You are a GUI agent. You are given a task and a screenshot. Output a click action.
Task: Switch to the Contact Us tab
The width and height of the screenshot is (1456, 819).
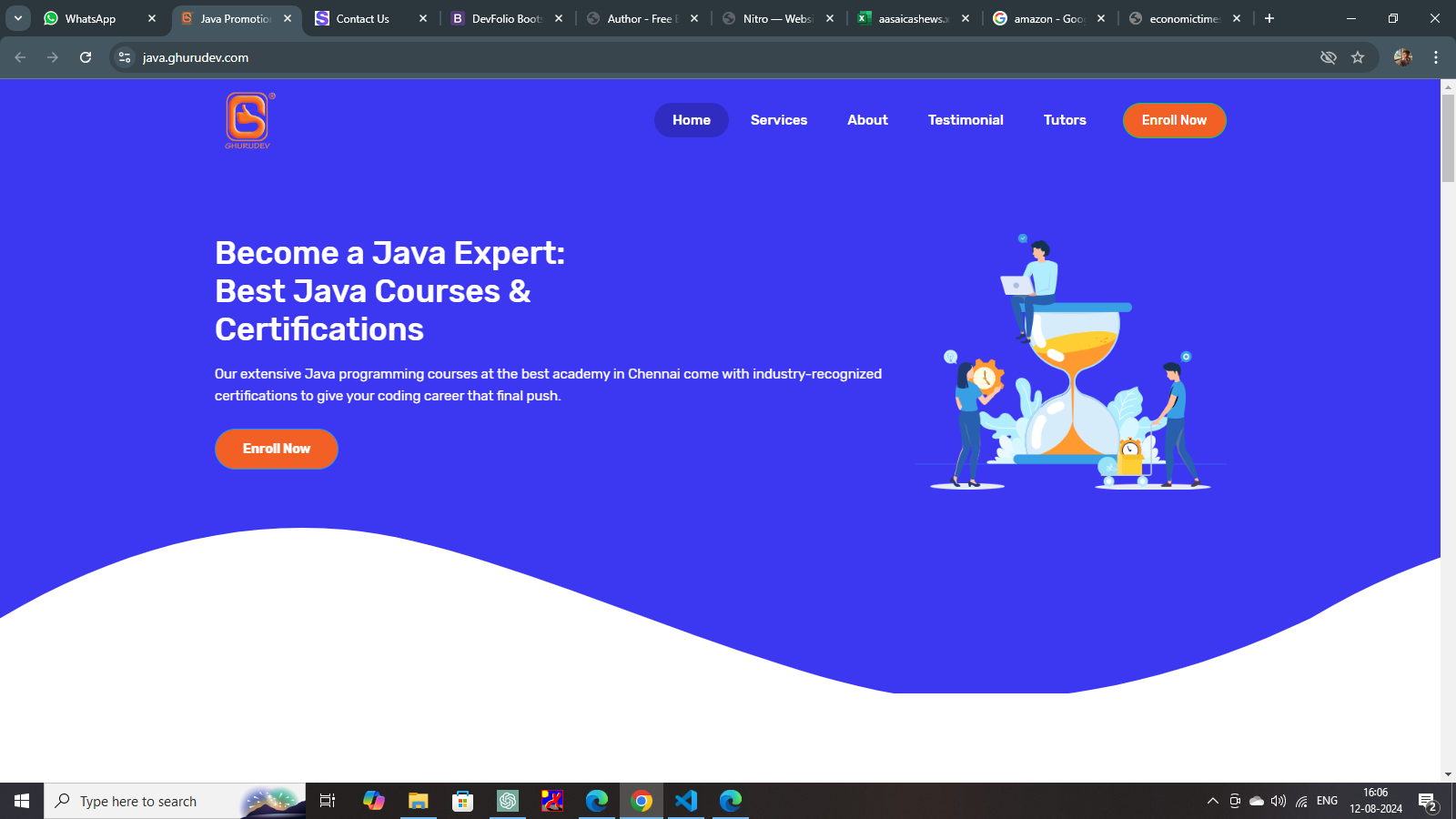pyautogui.click(x=362, y=18)
